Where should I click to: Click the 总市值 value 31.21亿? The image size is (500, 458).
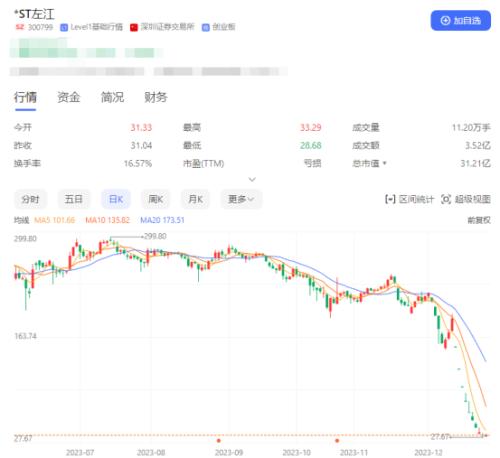tap(476, 164)
